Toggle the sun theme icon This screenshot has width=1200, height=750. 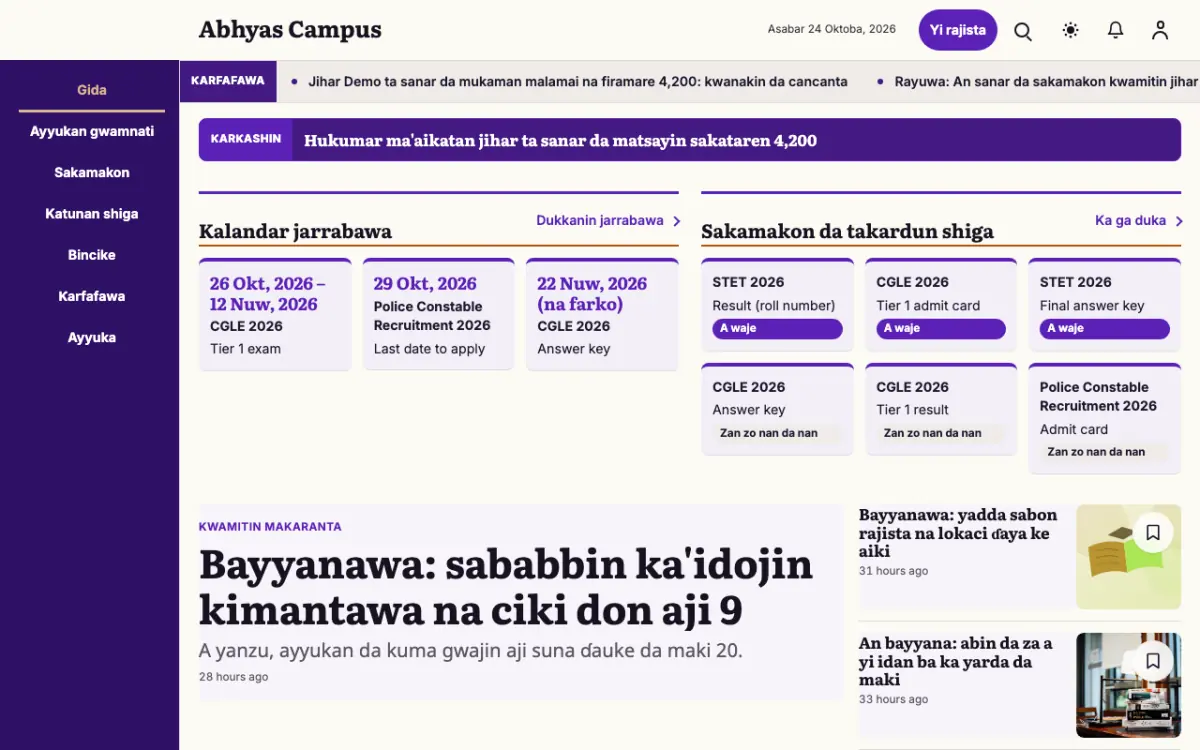[1070, 30]
